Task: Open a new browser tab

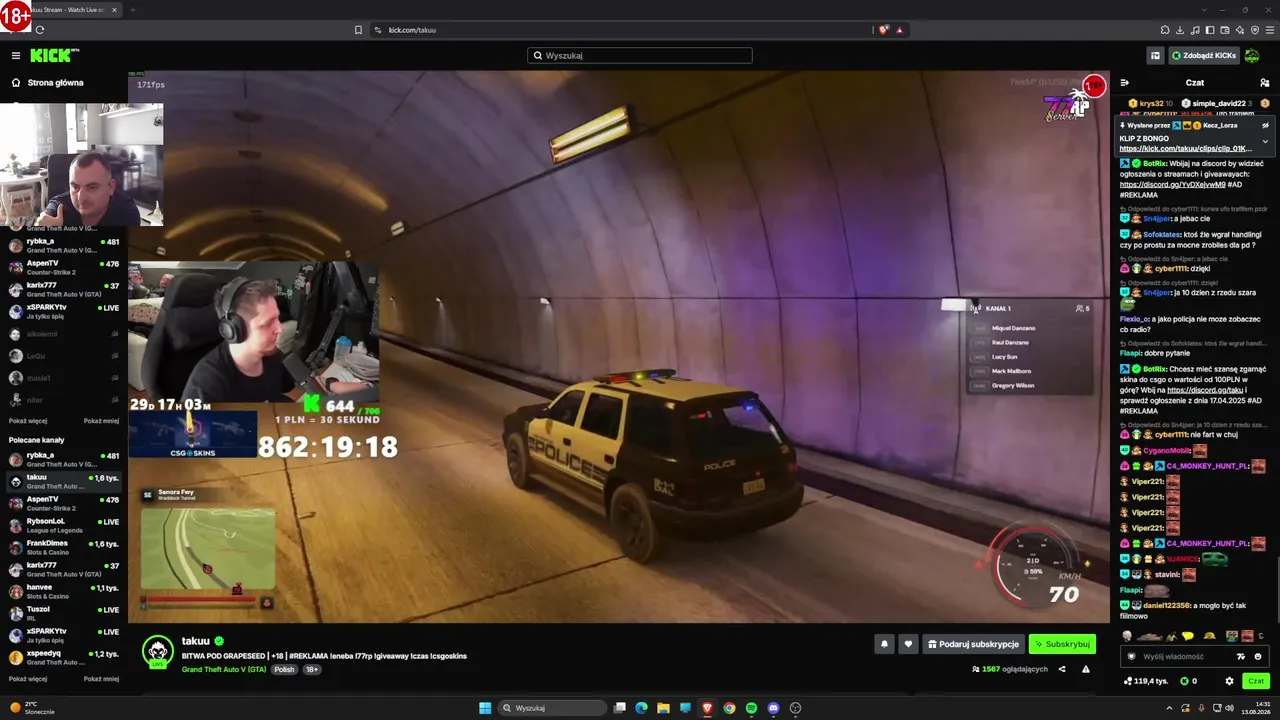Action: (132, 10)
